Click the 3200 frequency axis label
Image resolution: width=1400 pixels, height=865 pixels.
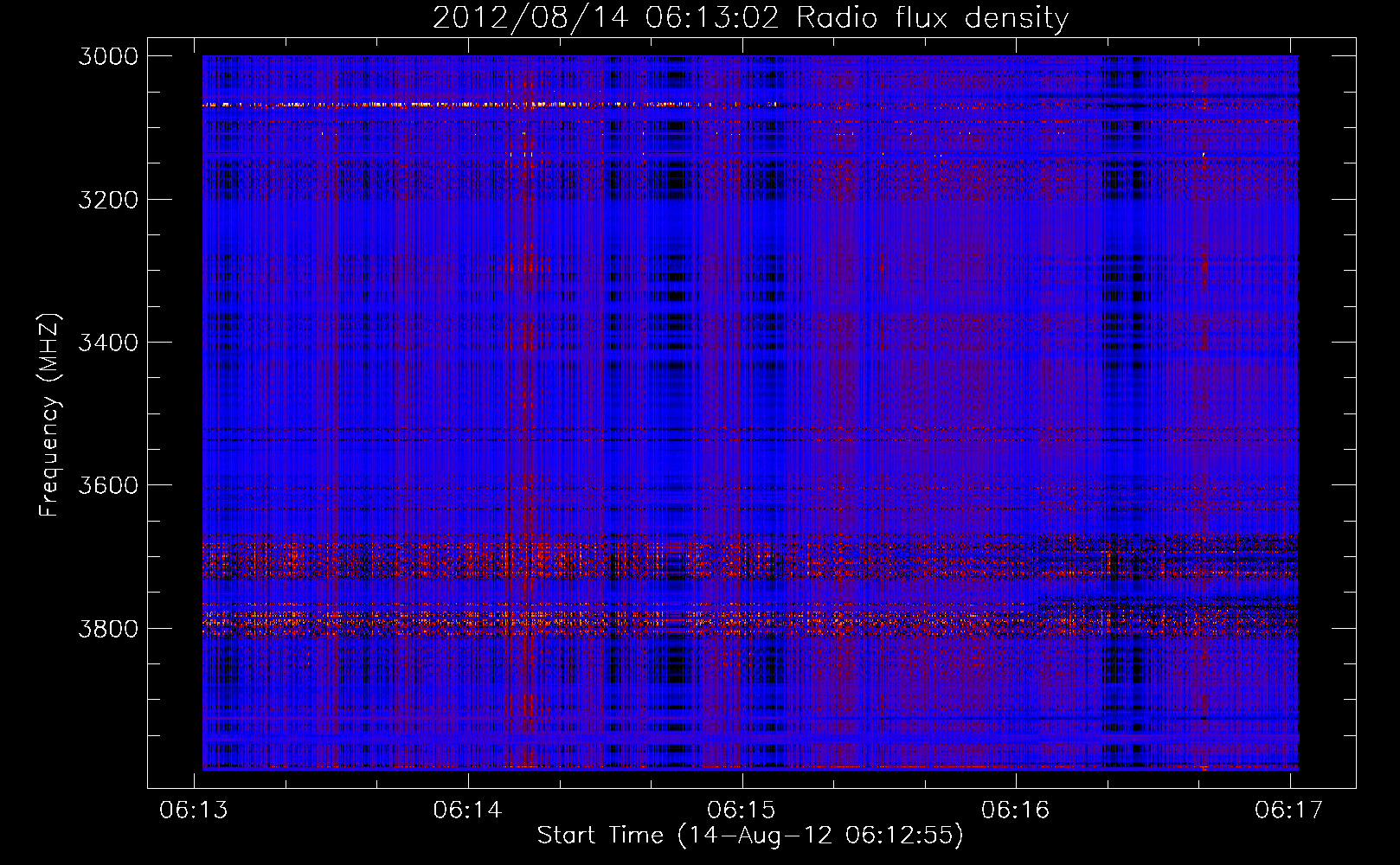[x=108, y=199]
